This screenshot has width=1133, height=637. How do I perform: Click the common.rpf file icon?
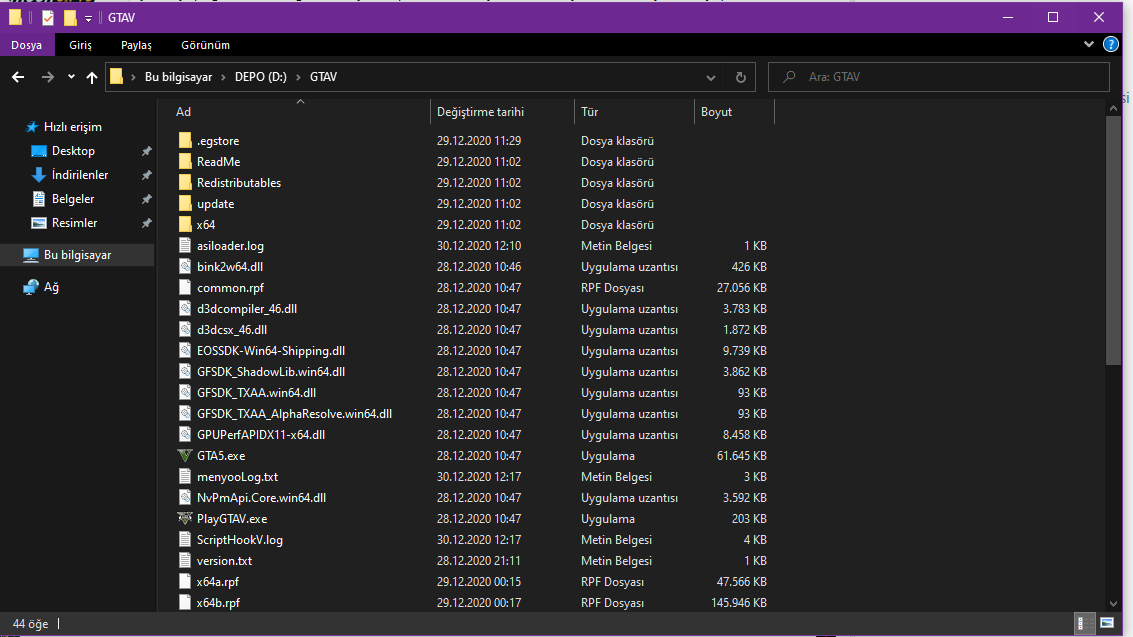(x=185, y=287)
